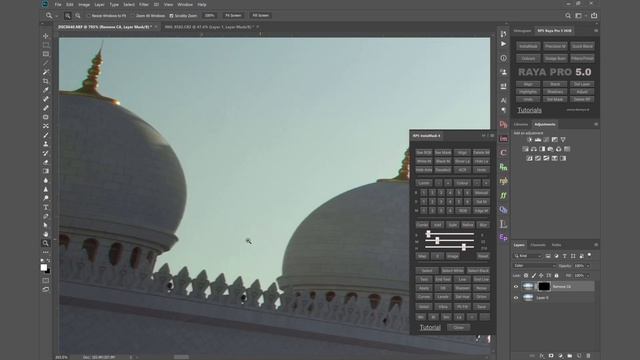640x360 pixels.
Task: Switch to the second document tab
Action: tap(209, 27)
